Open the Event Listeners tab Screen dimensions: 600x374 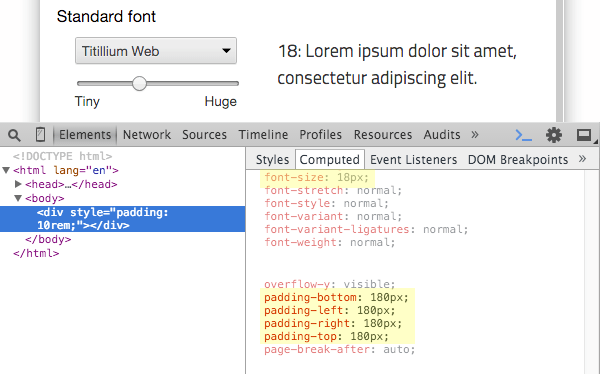(413, 159)
